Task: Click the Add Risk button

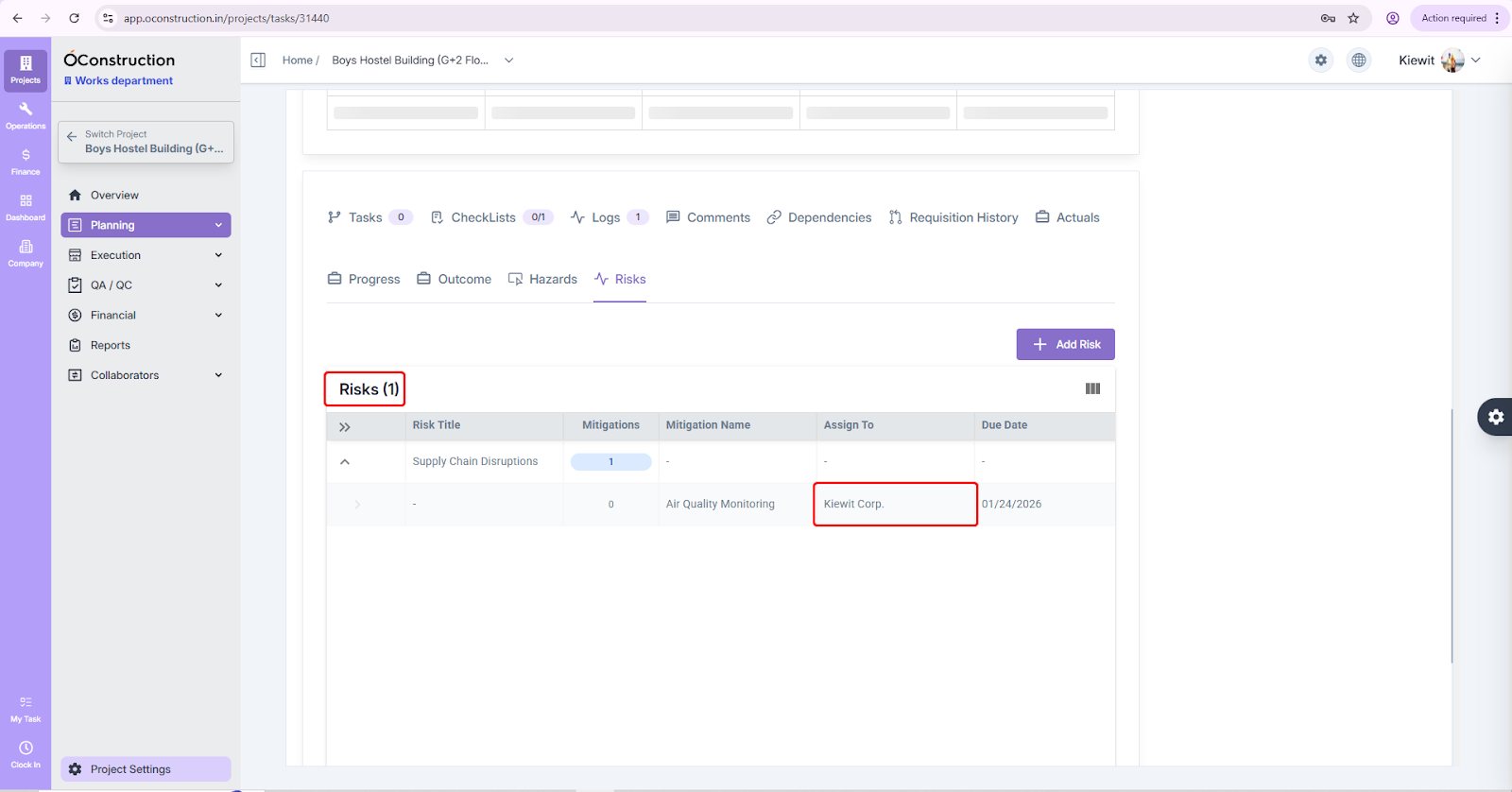Action: pyautogui.click(x=1065, y=345)
